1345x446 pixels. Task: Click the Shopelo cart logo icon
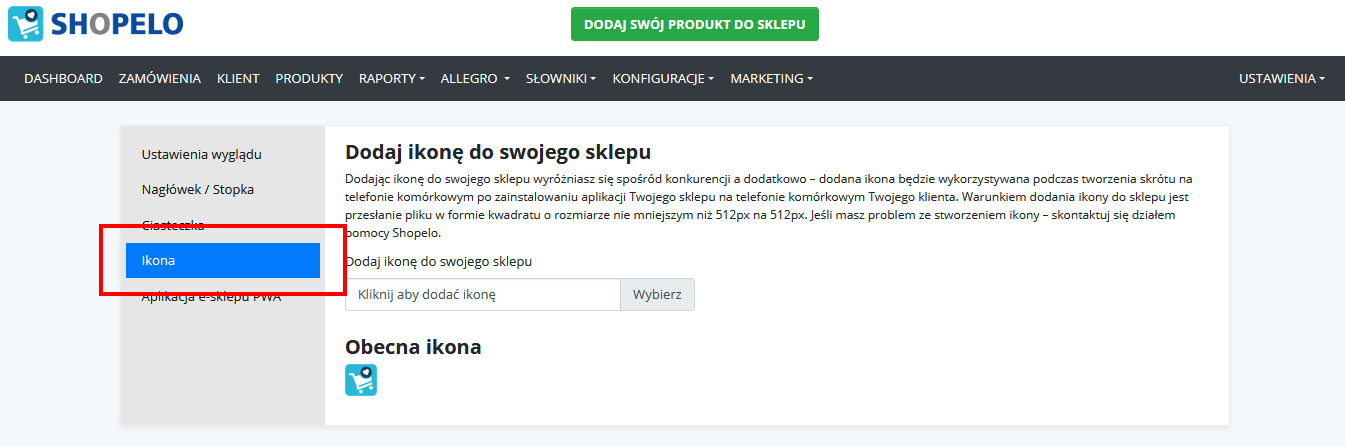coord(25,24)
